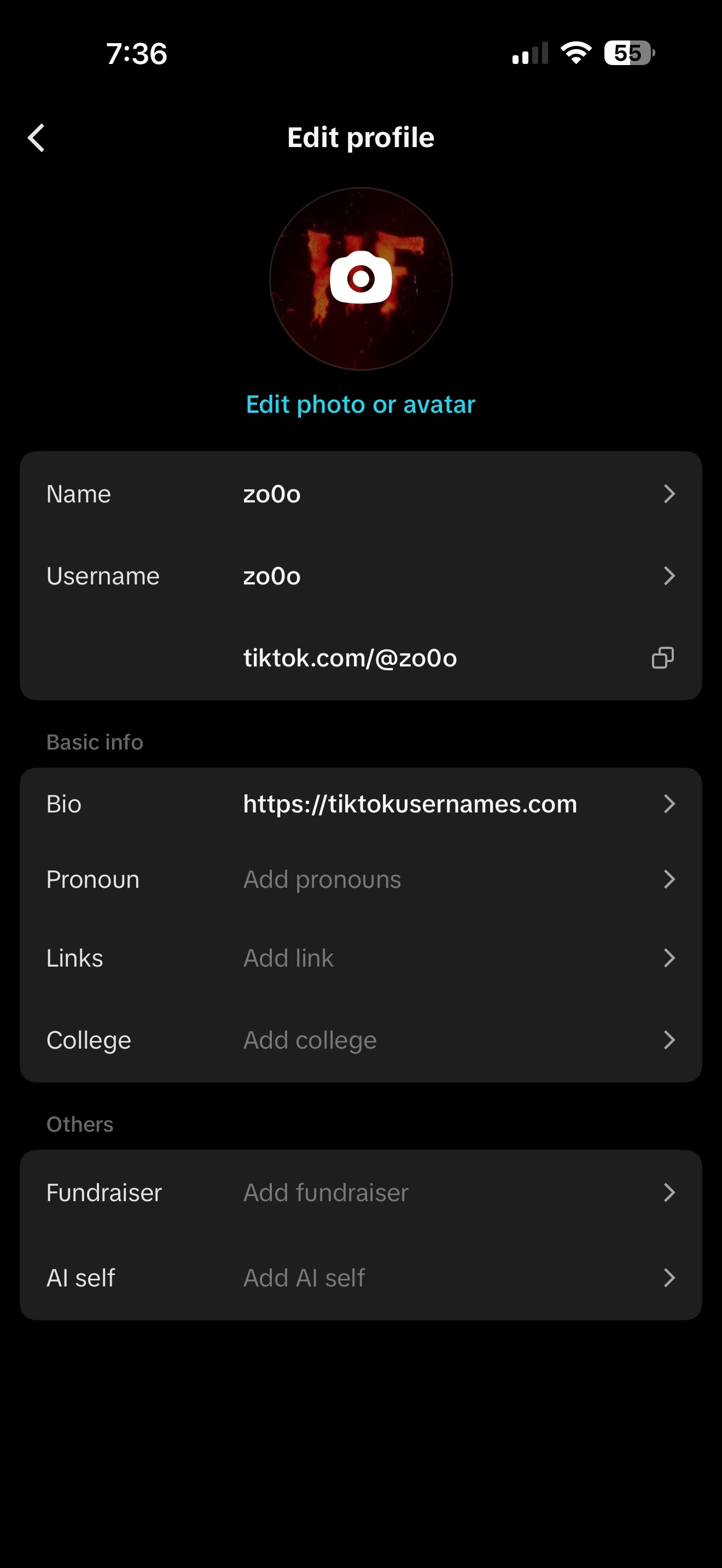Select Add pronouns placeholder
Image resolution: width=722 pixels, height=1568 pixels.
click(322, 880)
